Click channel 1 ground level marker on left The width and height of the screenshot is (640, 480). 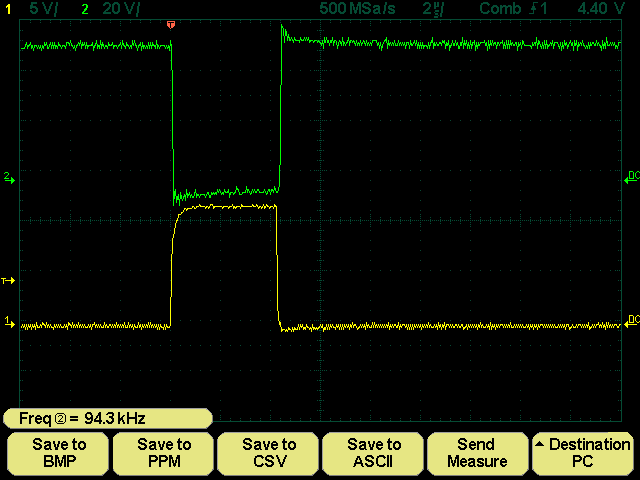(9, 322)
